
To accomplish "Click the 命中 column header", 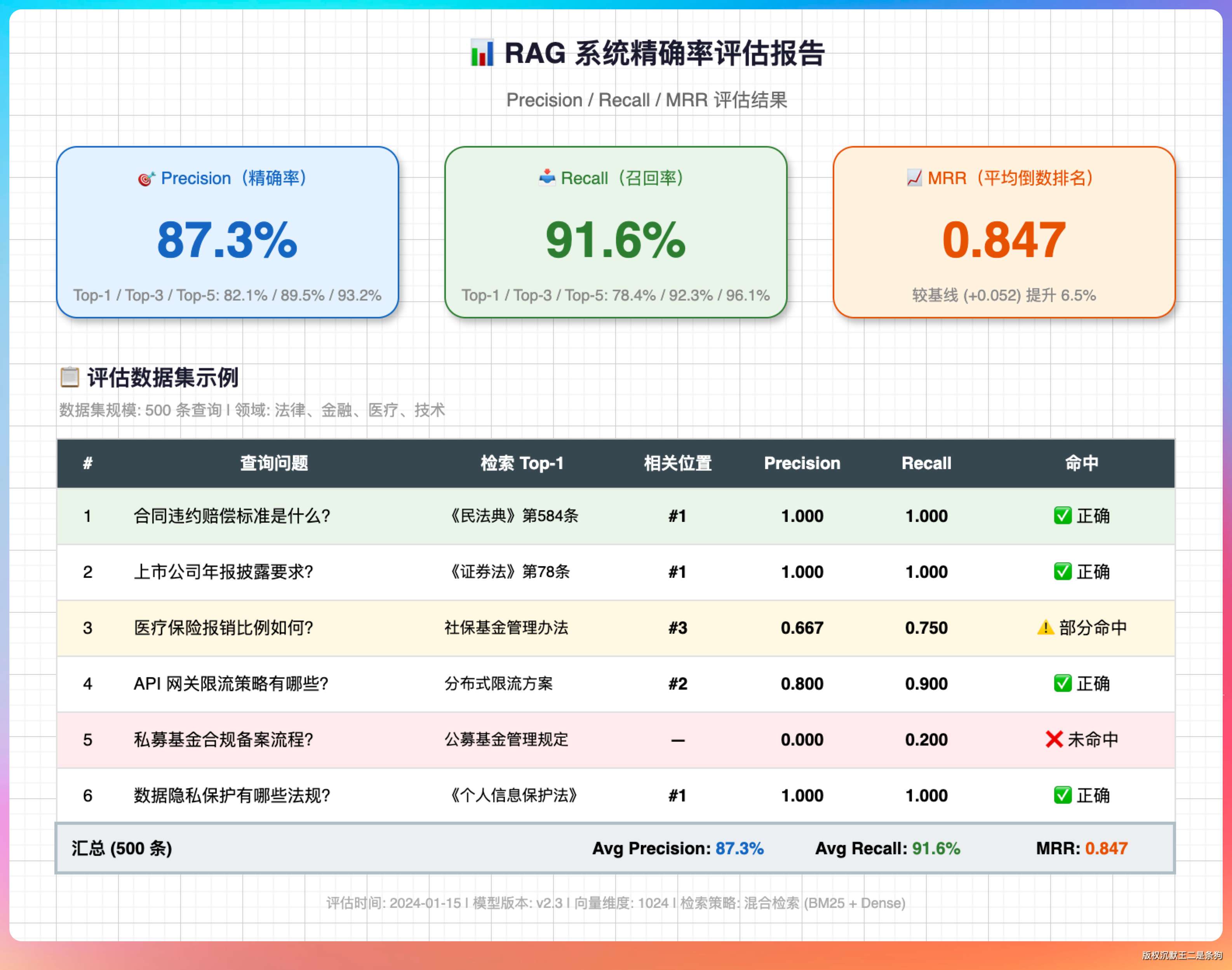I will (1081, 463).
